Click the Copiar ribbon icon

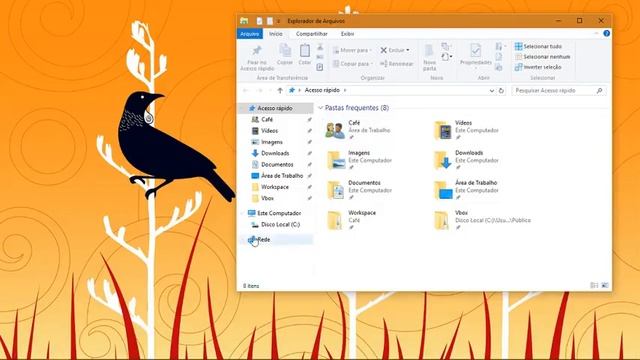click(285, 51)
